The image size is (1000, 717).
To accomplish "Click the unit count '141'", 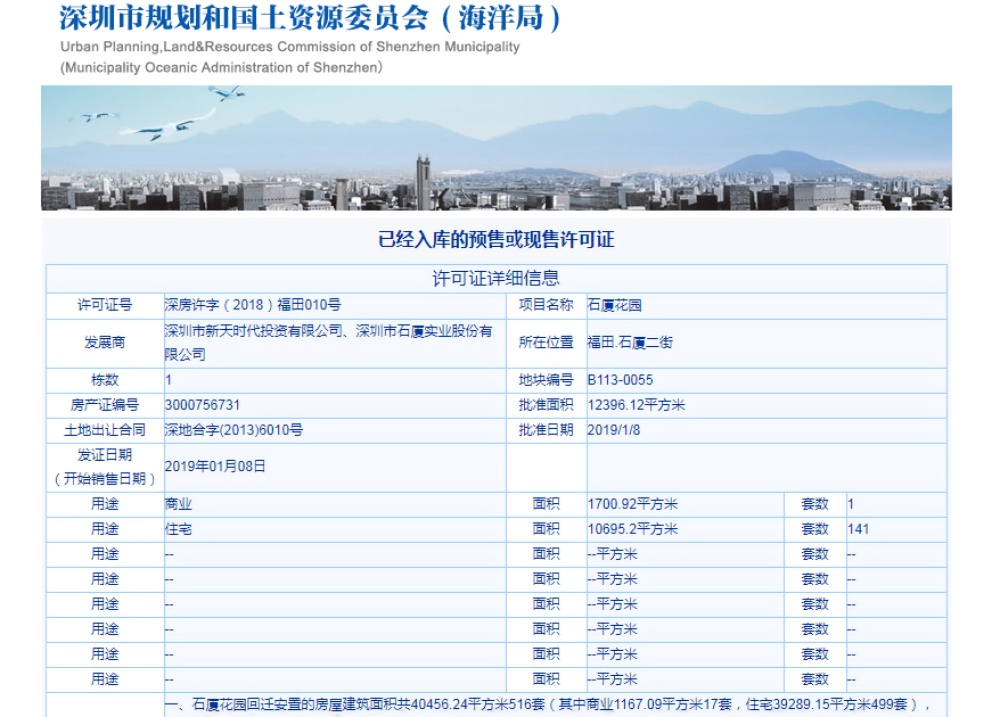I will (x=858, y=529).
